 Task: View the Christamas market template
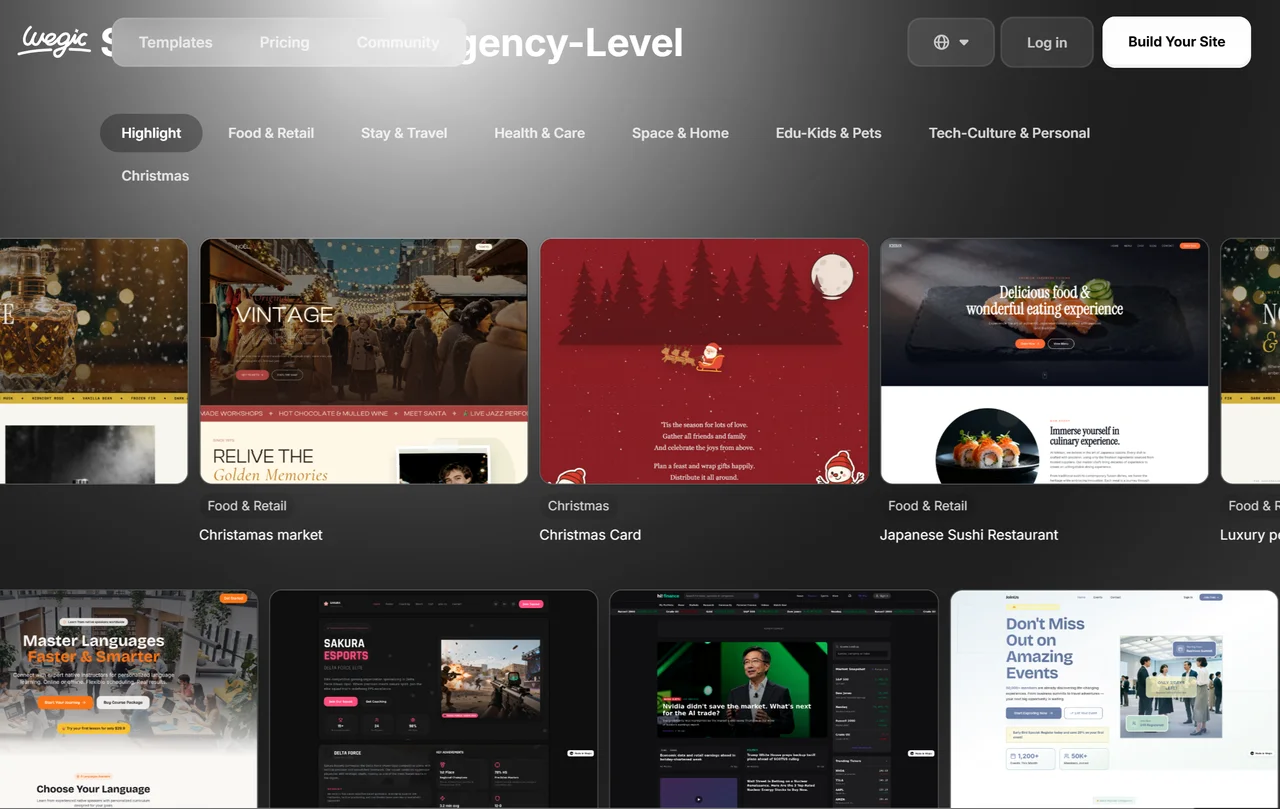click(363, 361)
